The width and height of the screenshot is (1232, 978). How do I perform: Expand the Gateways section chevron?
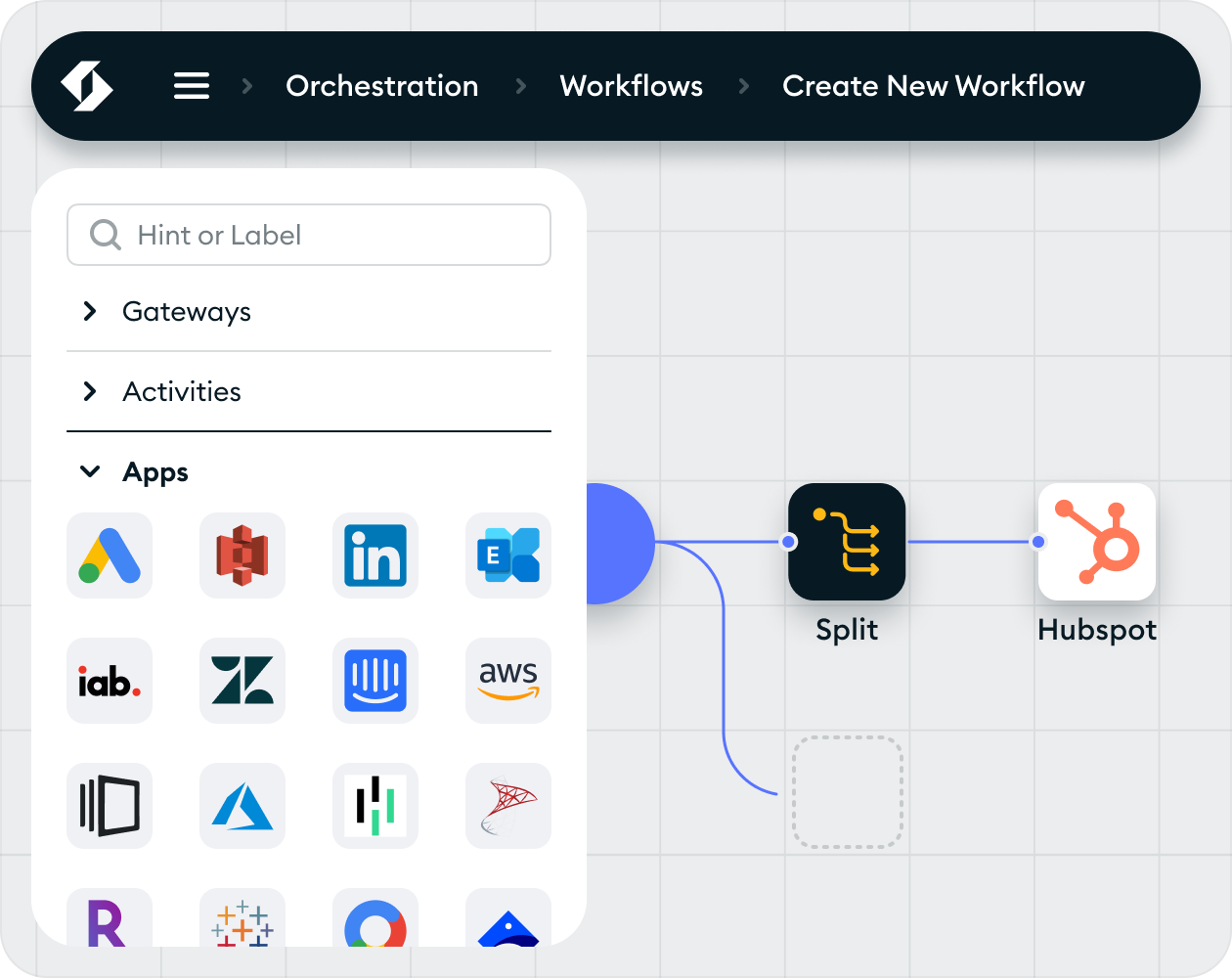click(x=90, y=311)
